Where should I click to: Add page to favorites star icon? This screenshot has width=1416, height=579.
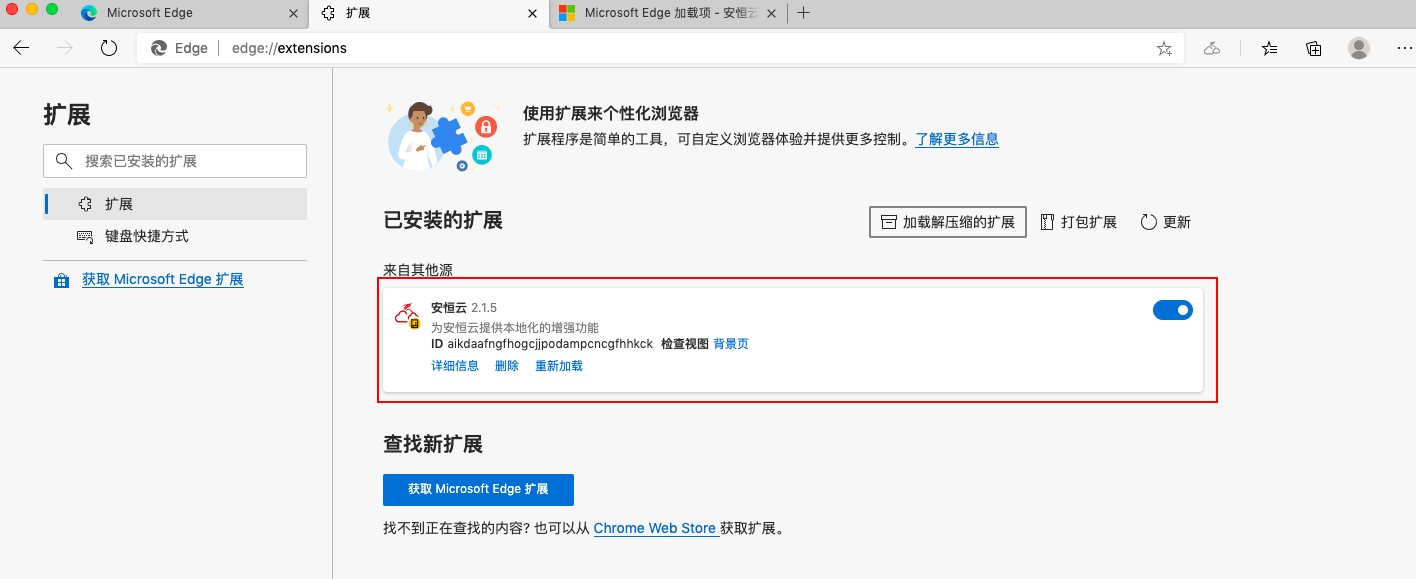coord(1164,48)
